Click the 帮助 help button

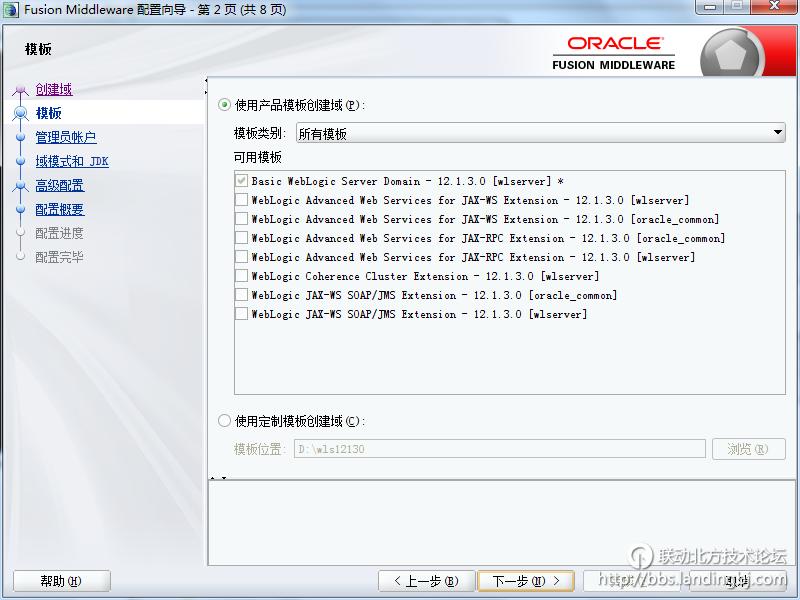61,581
